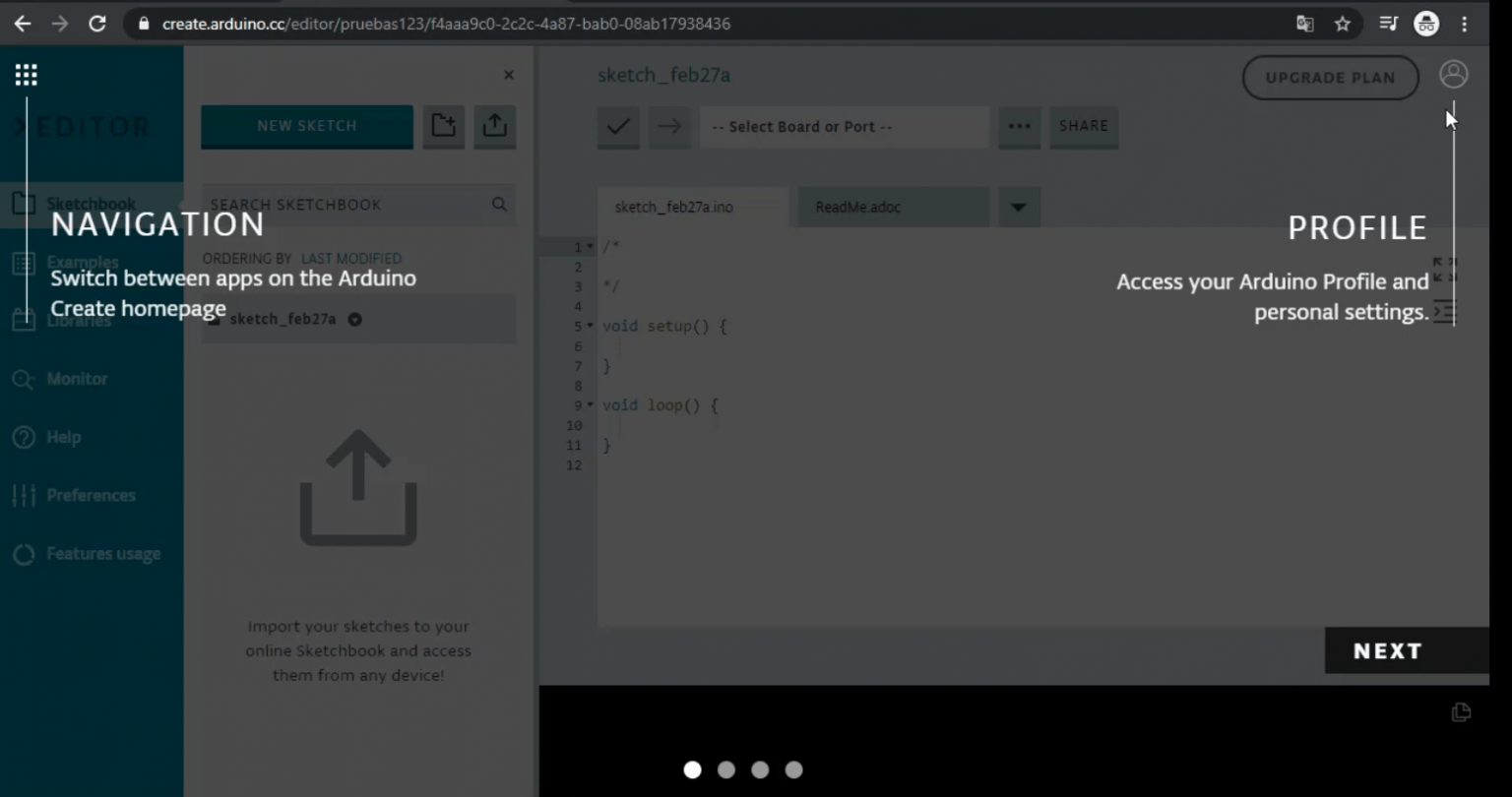The image size is (1512, 797).
Task: Open the Select Board or Port dropdown
Action: 844,126
